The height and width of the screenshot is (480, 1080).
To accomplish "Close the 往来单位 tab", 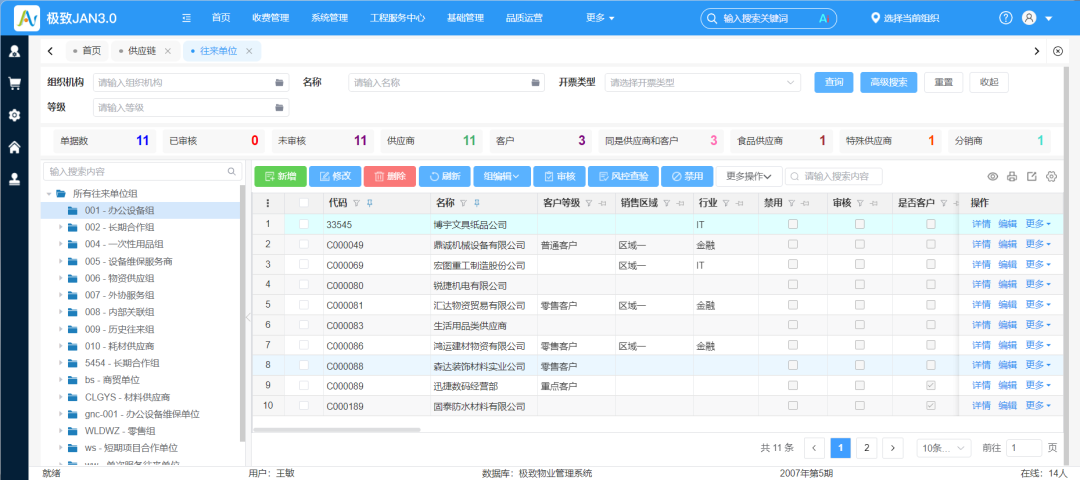I will tap(249, 51).
